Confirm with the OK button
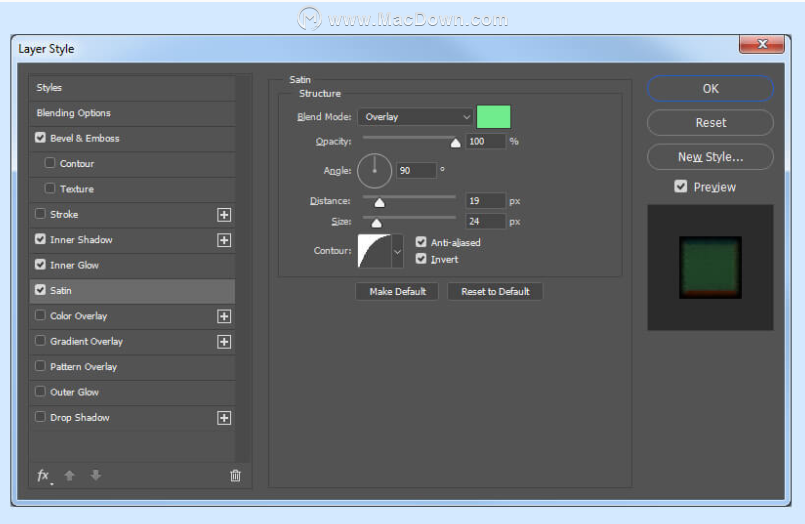 point(711,89)
